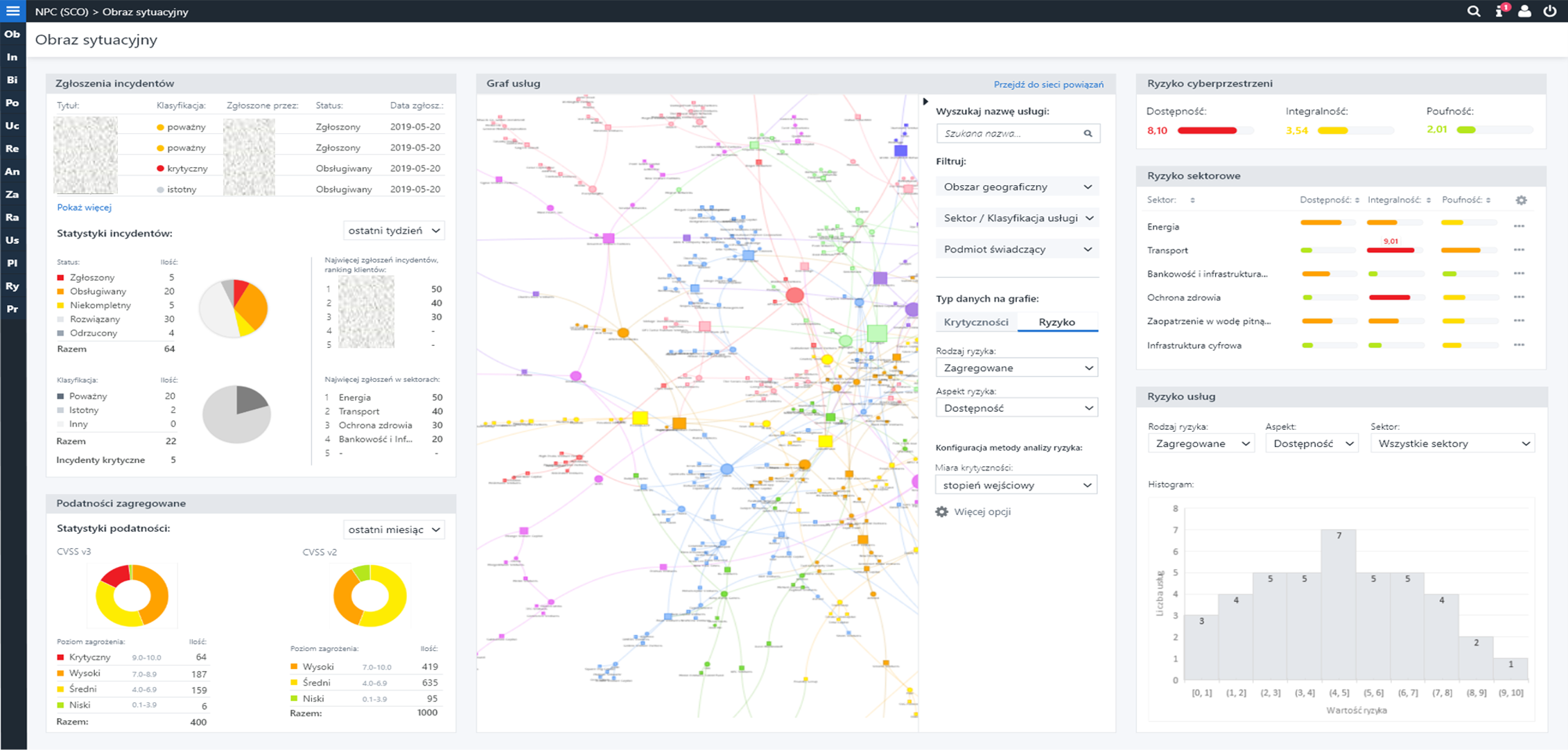Open the Ry sidebar menu item
The image size is (1568, 750).
pos(12,286)
